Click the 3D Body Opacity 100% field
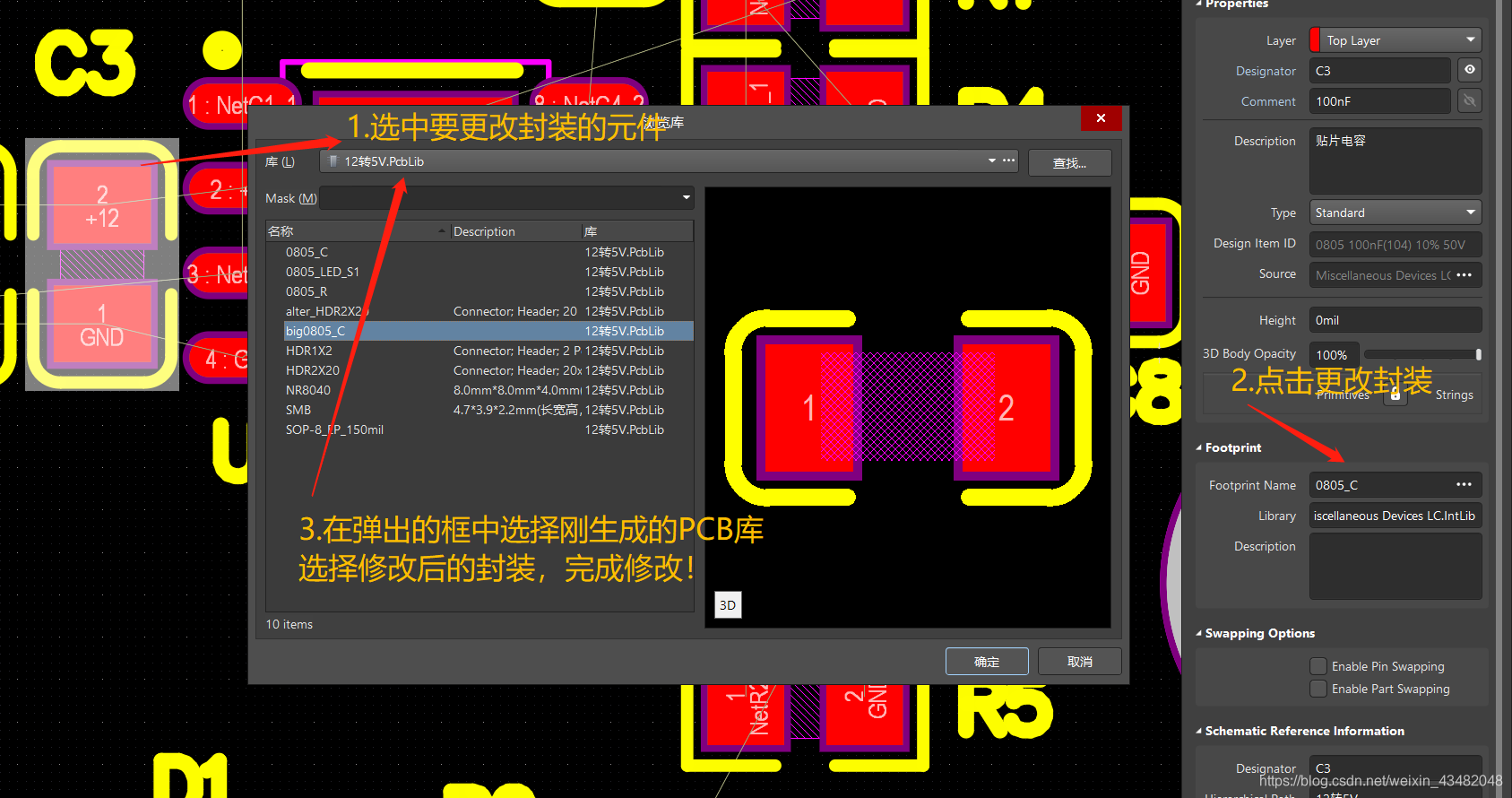This screenshot has width=1512, height=798. 1334,355
